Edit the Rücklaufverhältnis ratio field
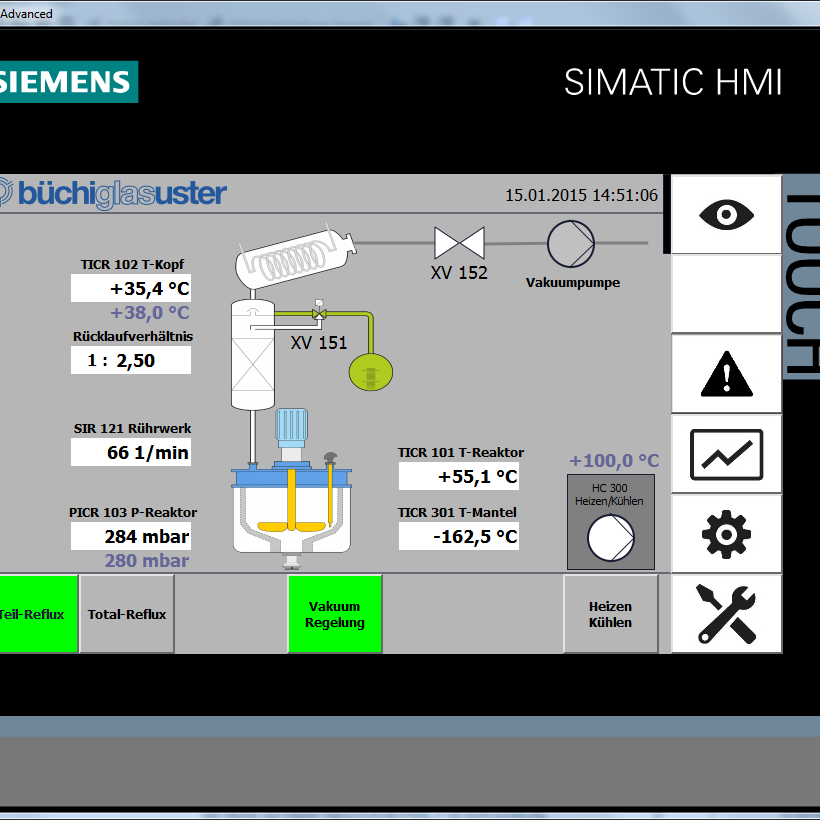 (131, 361)
